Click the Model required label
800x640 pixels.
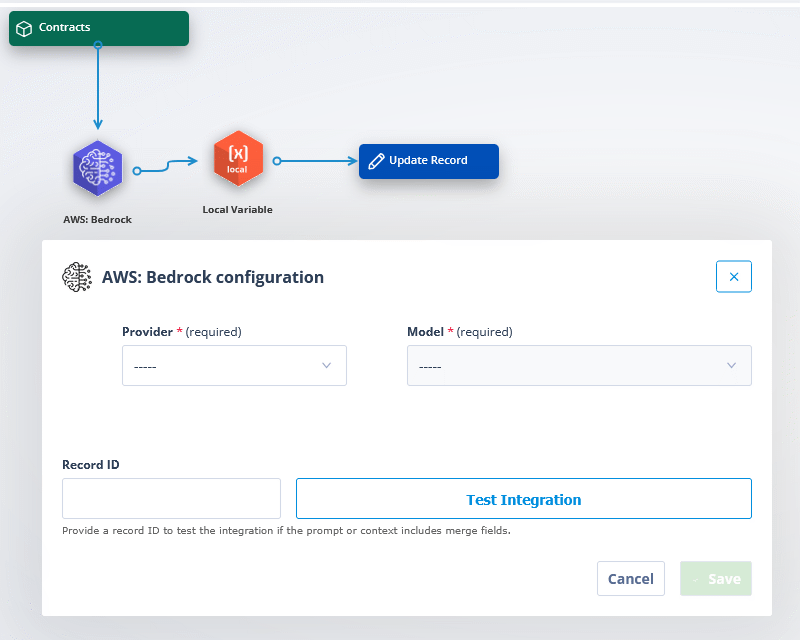tap(460, 332)
